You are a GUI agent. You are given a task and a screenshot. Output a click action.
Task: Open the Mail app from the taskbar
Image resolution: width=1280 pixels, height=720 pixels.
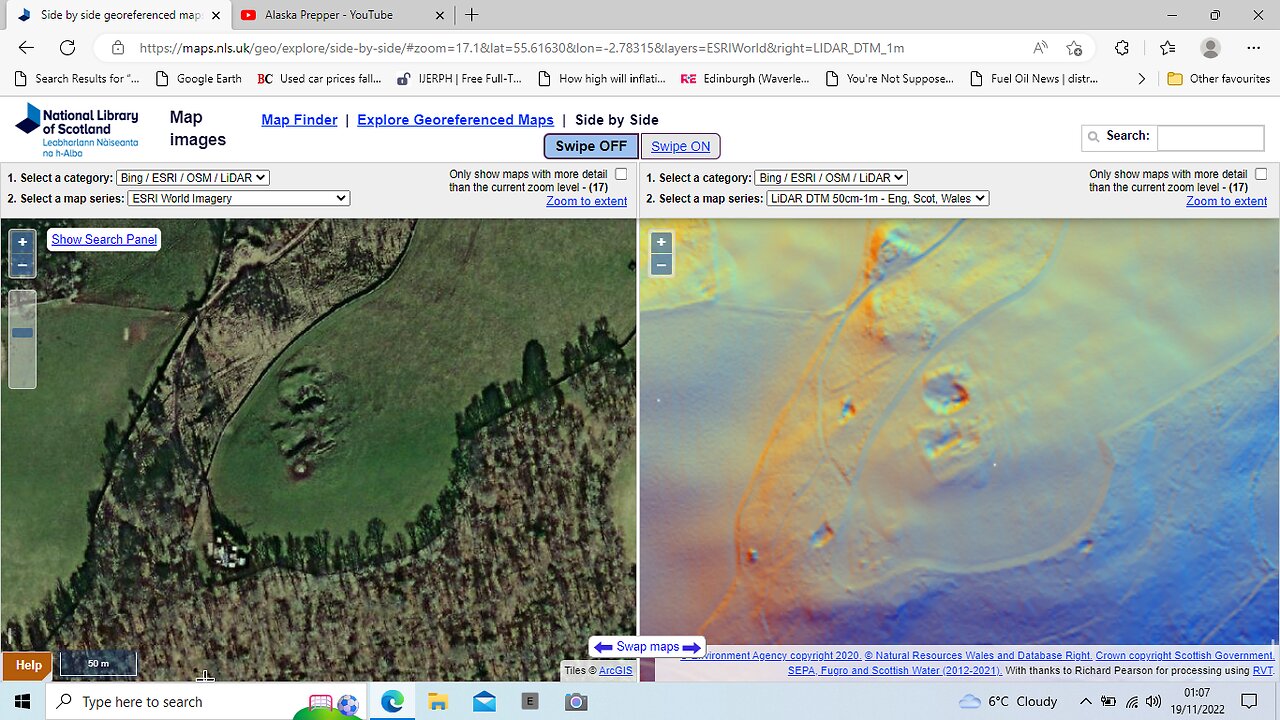tap(484, 702)
